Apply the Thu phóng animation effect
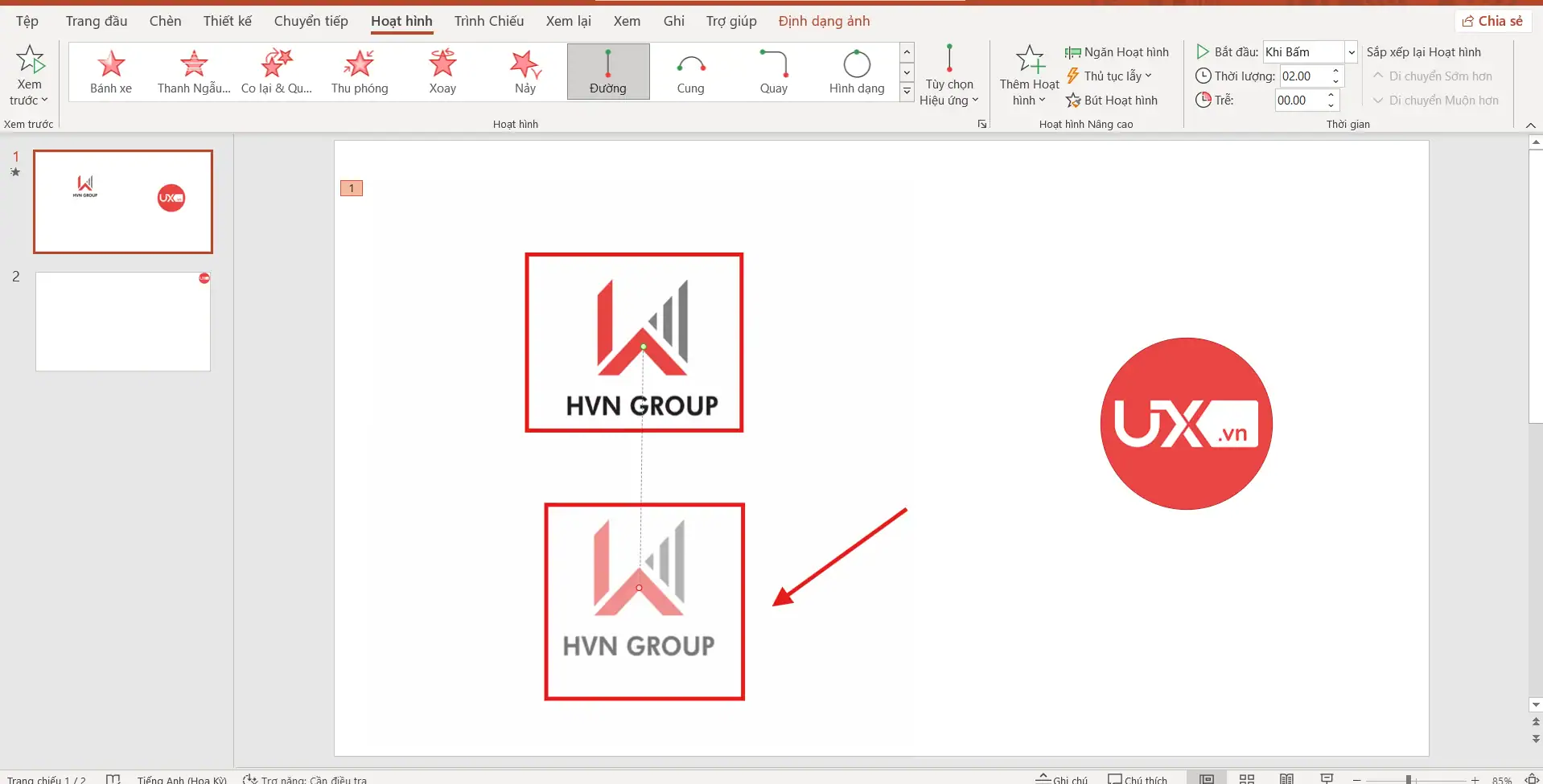This screenshot has height=784, width=1543. tap(360, 72)
